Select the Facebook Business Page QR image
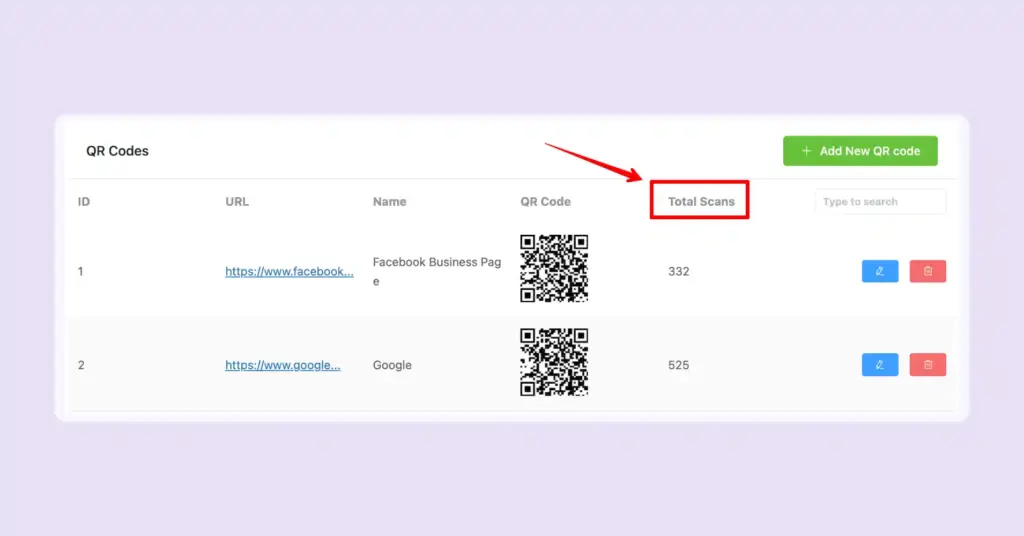The width and height of the screenshot is (1024, 536). pos(554,268)
